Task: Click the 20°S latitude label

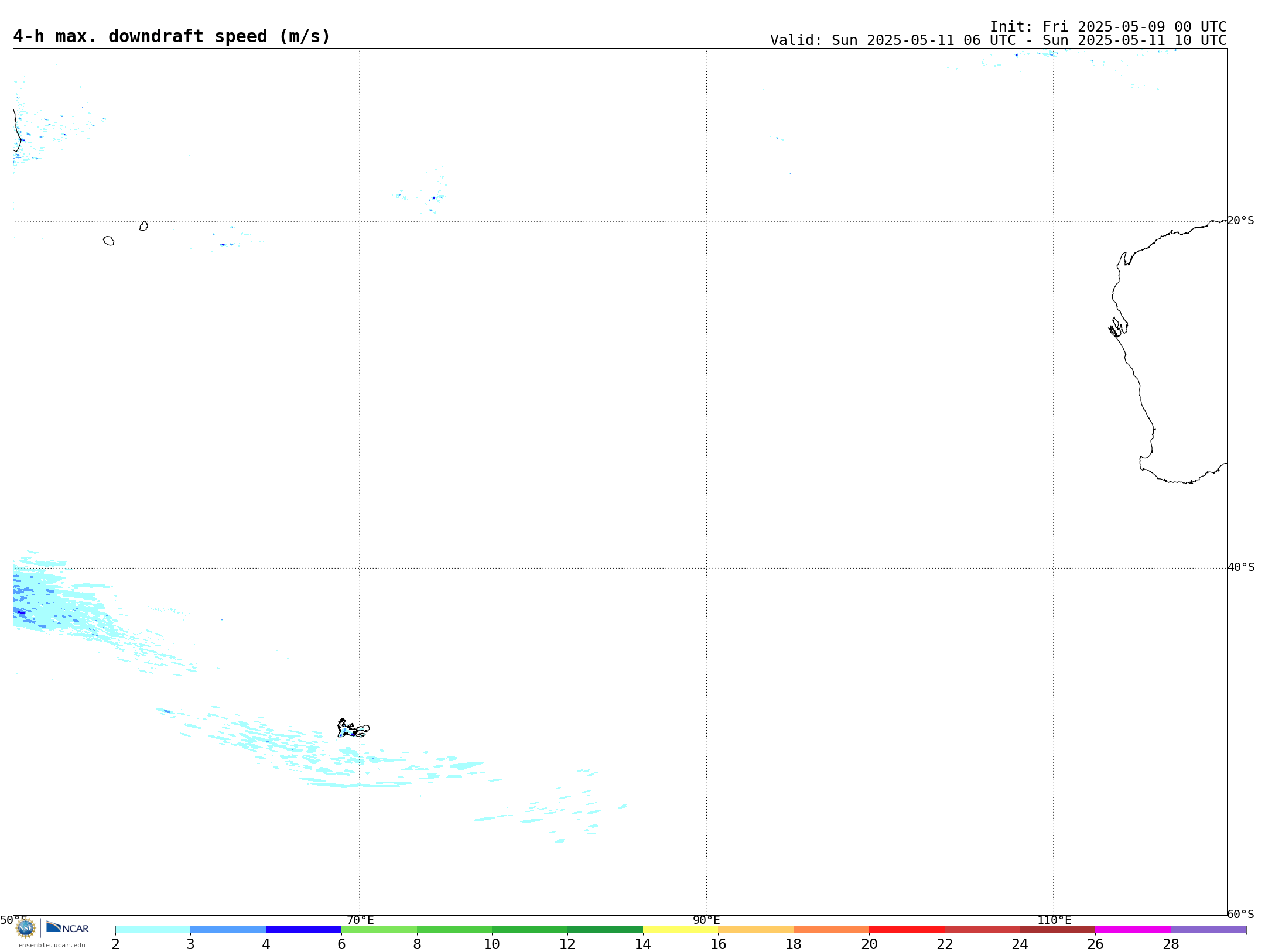Action: coord(1241,221)
